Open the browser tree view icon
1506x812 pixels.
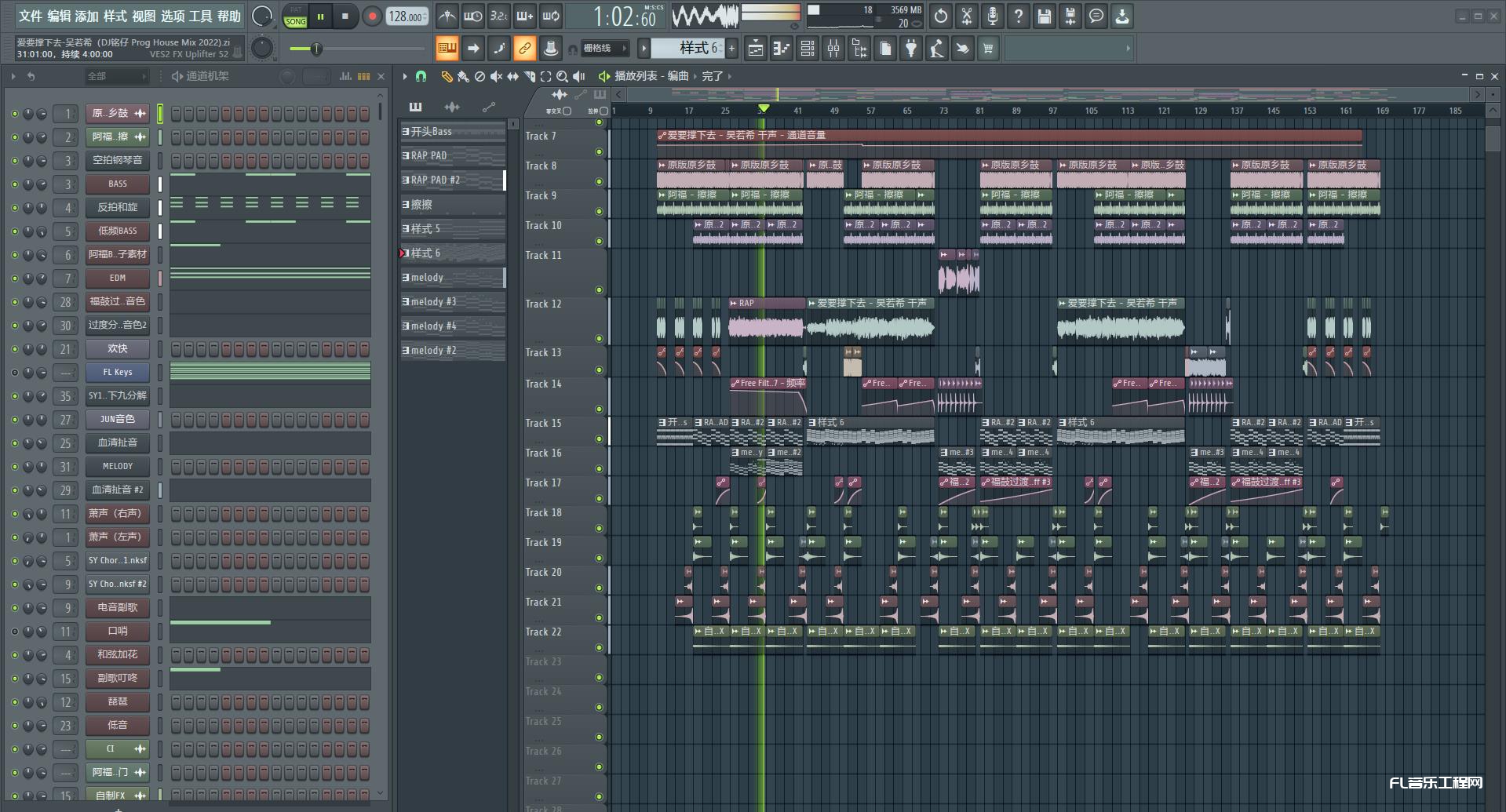click(x=859, y=49)
